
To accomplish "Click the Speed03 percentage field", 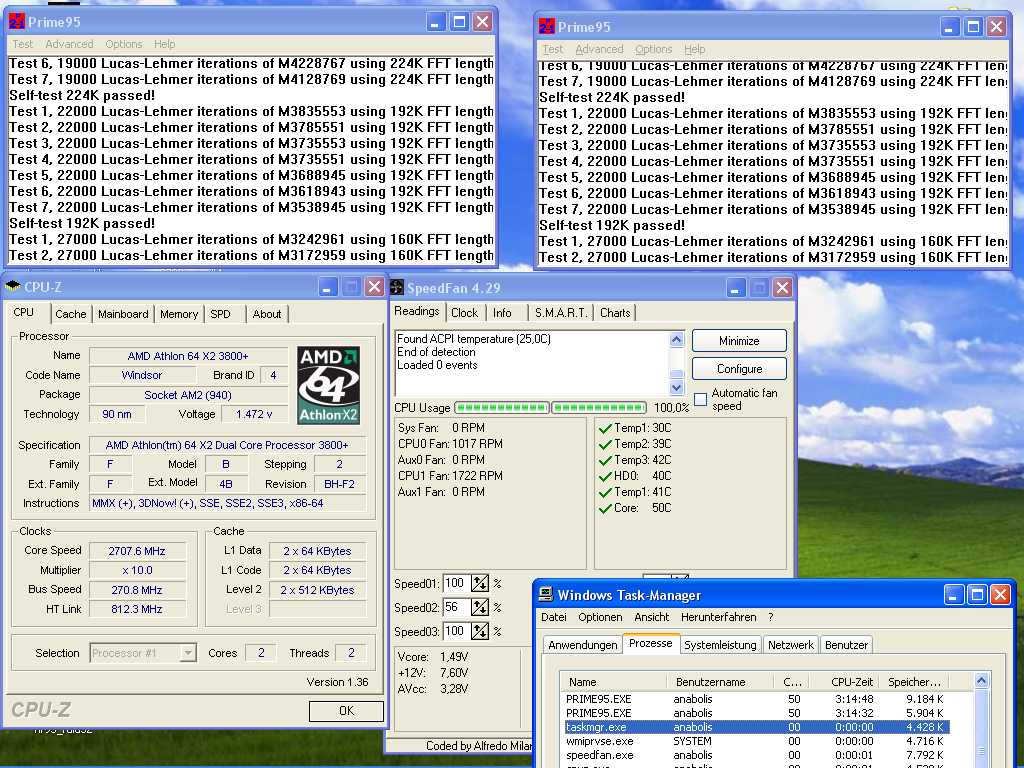I will pyautogui.click(x=456, y=632).
